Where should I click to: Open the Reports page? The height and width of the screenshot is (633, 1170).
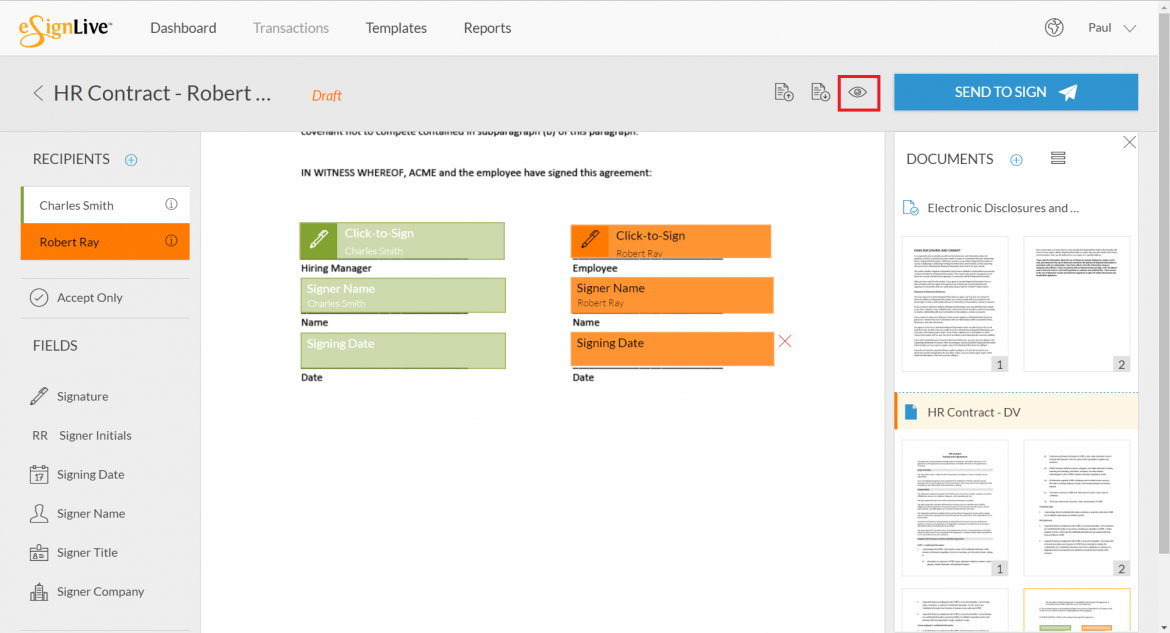487,27
